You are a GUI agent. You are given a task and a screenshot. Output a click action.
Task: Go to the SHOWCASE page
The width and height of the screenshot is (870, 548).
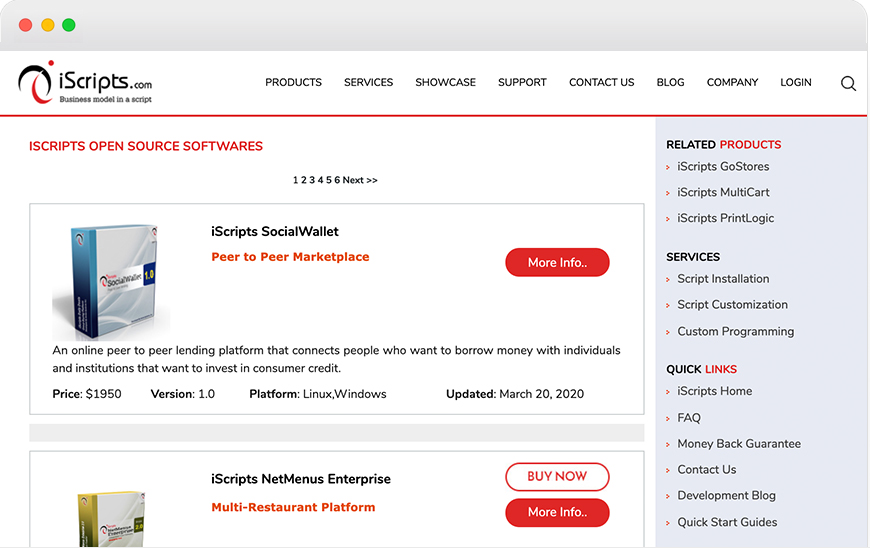(x=446, y=83)
